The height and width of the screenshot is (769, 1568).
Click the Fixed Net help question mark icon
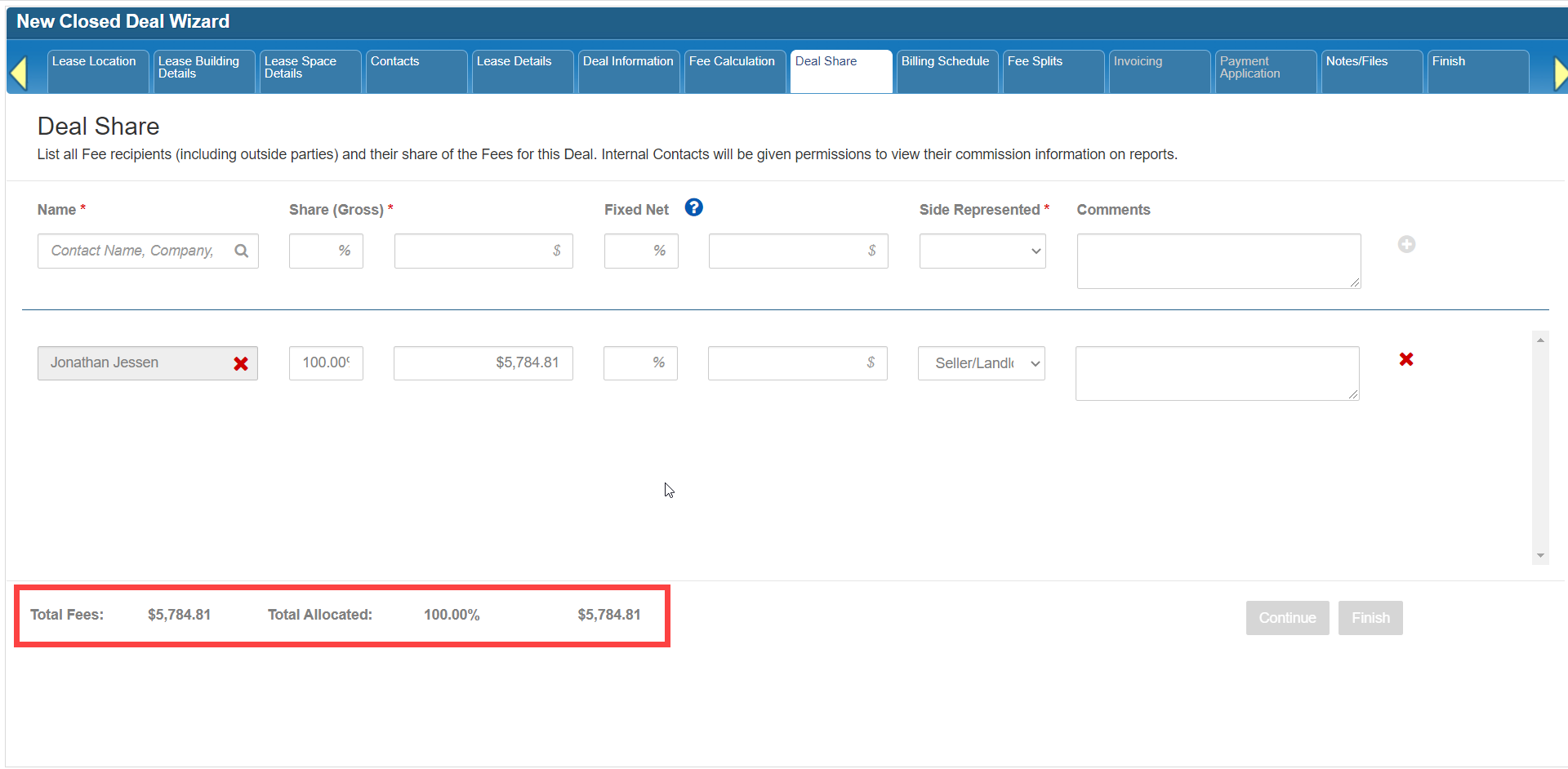point(693,208)
